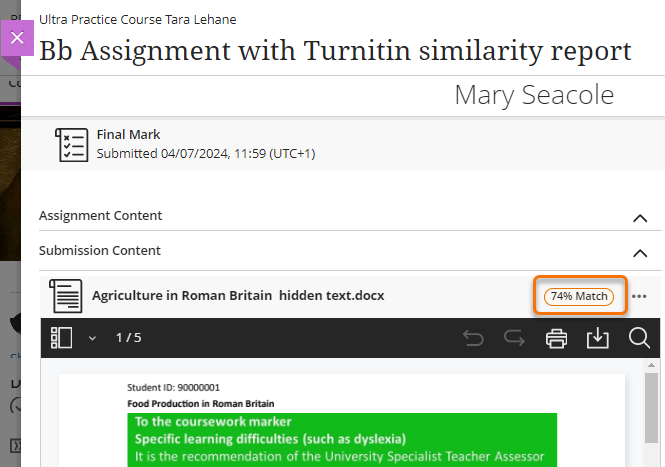Print the submitted document
This screenshot has height=467, width=665.
[557, 338]
